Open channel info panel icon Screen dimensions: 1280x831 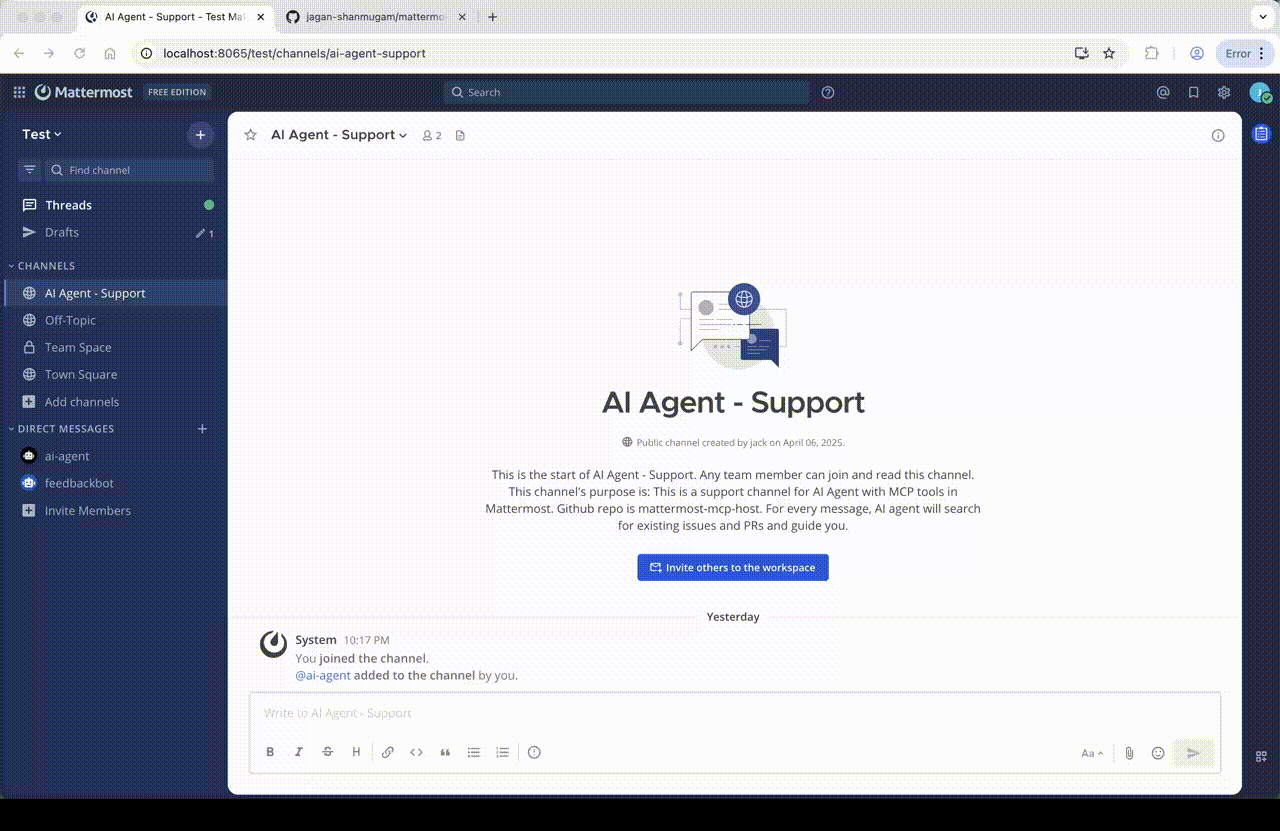click(x=1218, y=135)
